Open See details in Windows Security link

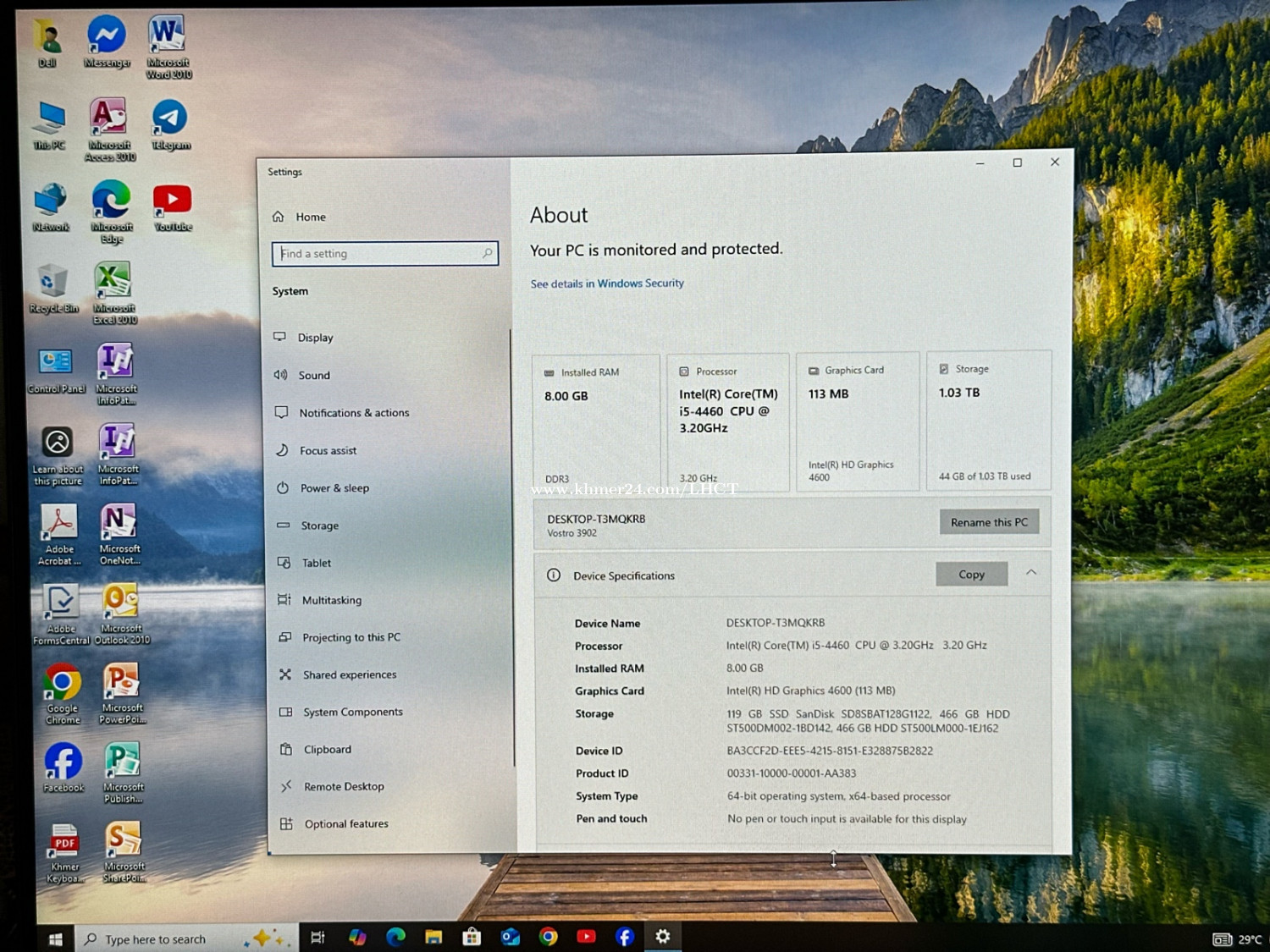(x=607, y=283)
